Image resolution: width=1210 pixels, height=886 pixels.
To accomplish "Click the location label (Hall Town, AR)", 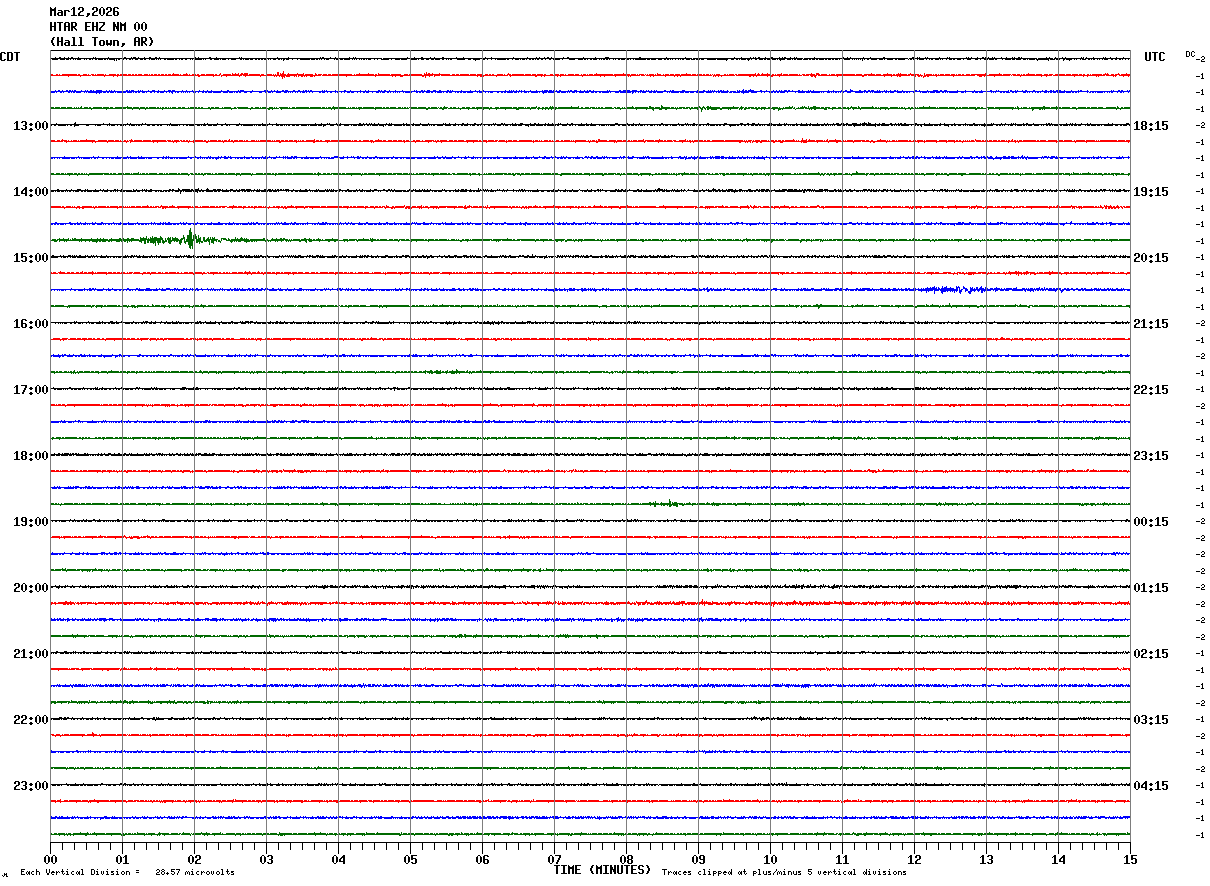I will point(101,42).
